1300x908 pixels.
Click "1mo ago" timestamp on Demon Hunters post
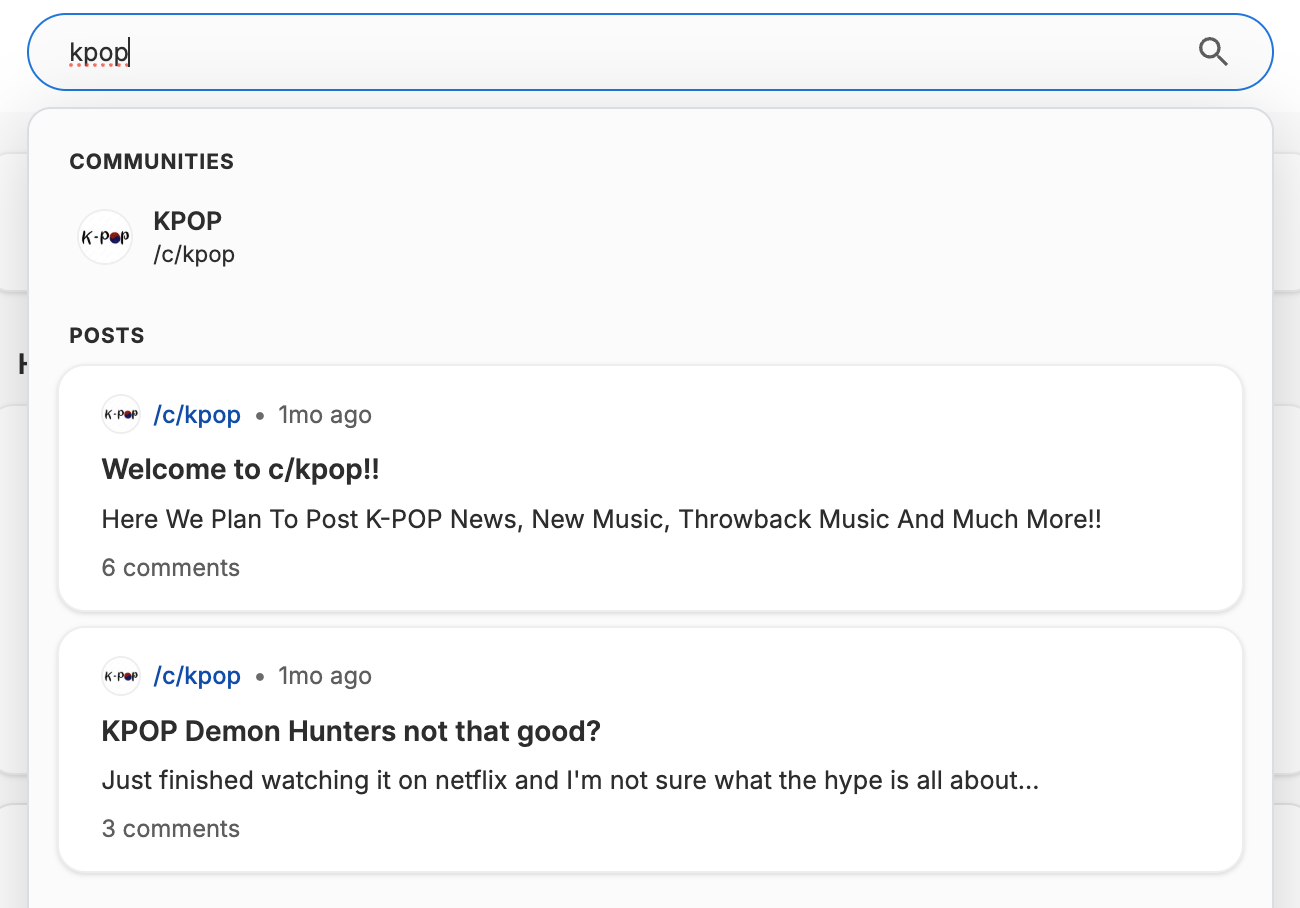(325, 677)
